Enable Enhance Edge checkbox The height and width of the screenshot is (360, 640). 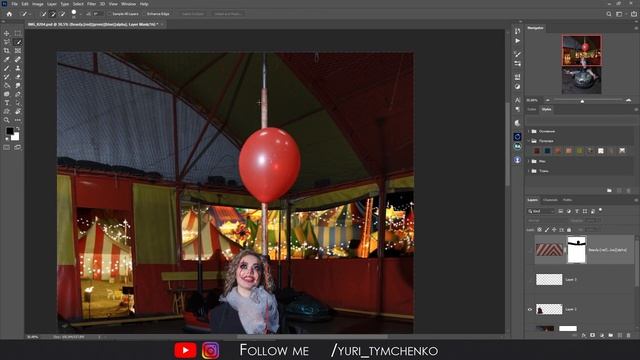tap(144, 14)
